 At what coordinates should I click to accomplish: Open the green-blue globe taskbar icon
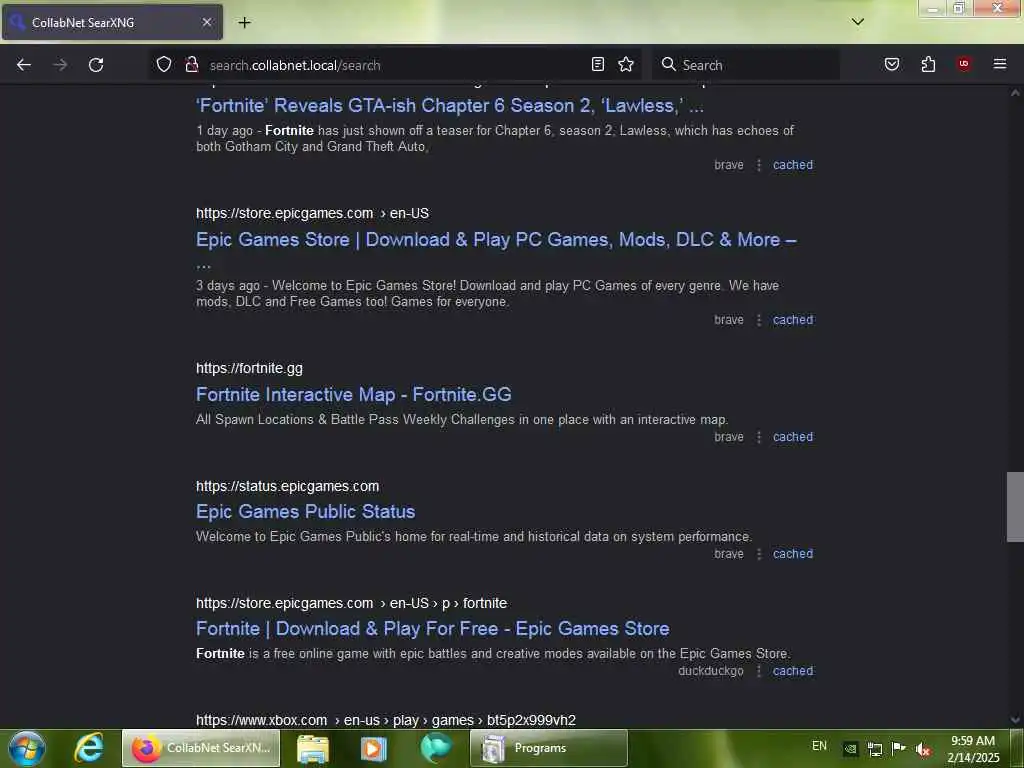435,748
